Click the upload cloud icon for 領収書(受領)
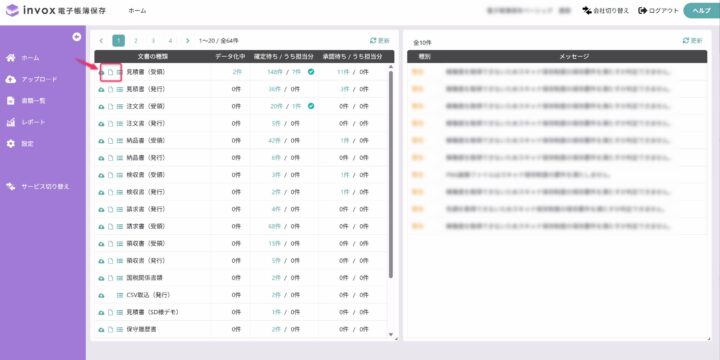The width and height of the screenshot is (720, 360). pyautogui.click(x=101, y=244)
